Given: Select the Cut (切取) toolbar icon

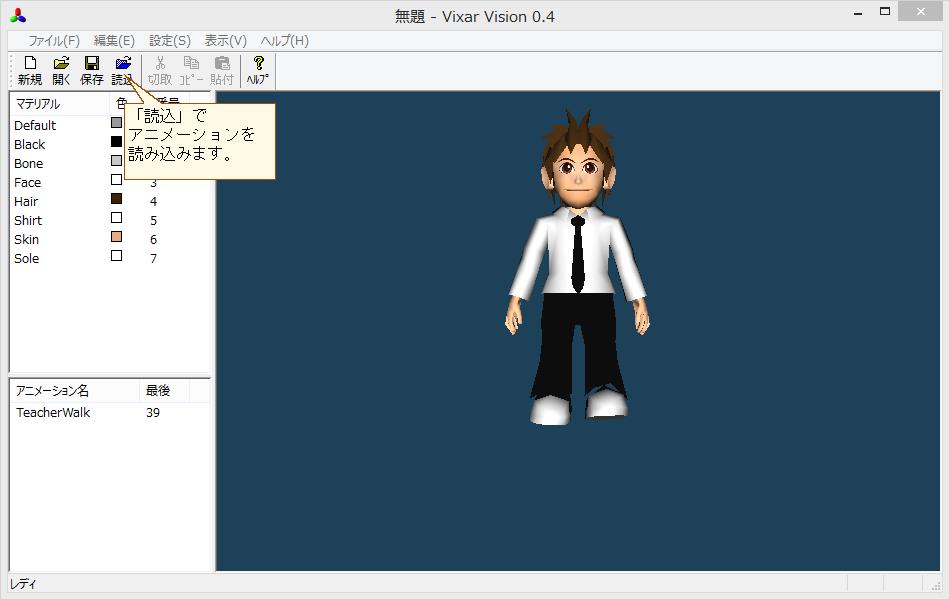Looking at the screenshot, I should [x=159, y=69].
